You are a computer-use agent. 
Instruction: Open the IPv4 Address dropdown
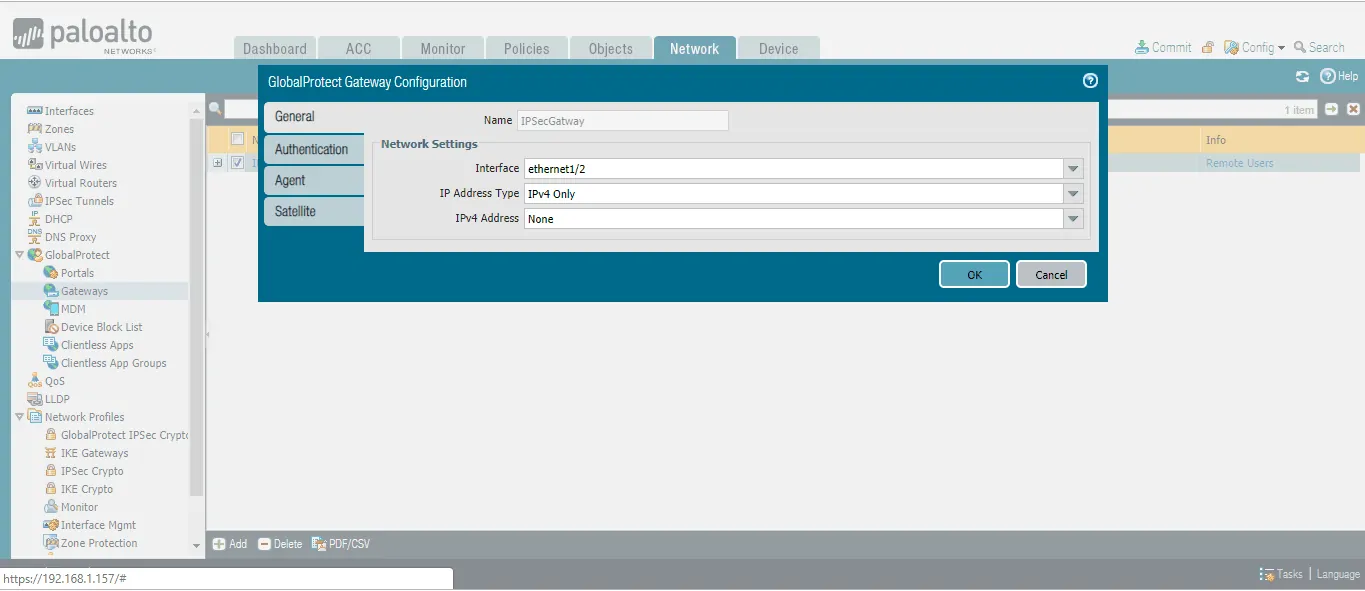click(1073, 219)
